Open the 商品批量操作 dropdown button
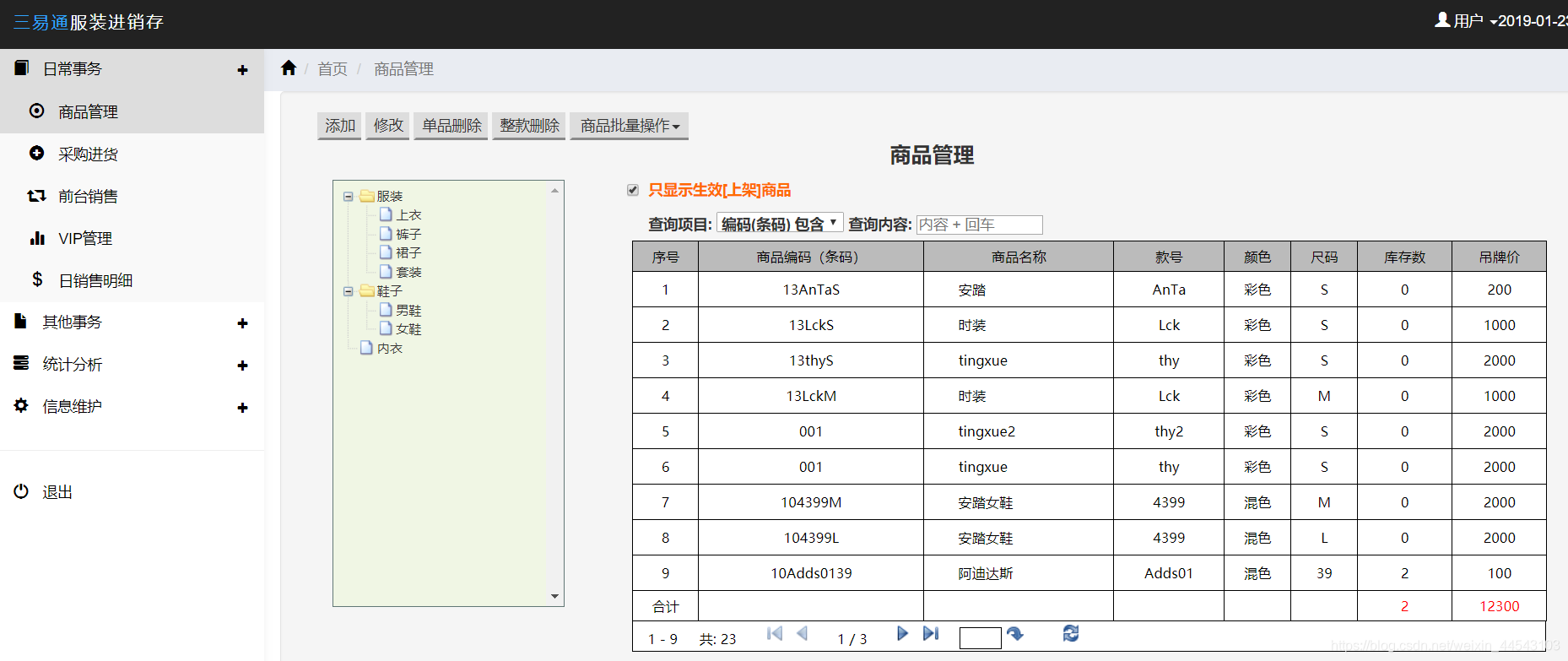This screenshot has width=1568, height=661. pyautogui.click(x=630, y=126)
